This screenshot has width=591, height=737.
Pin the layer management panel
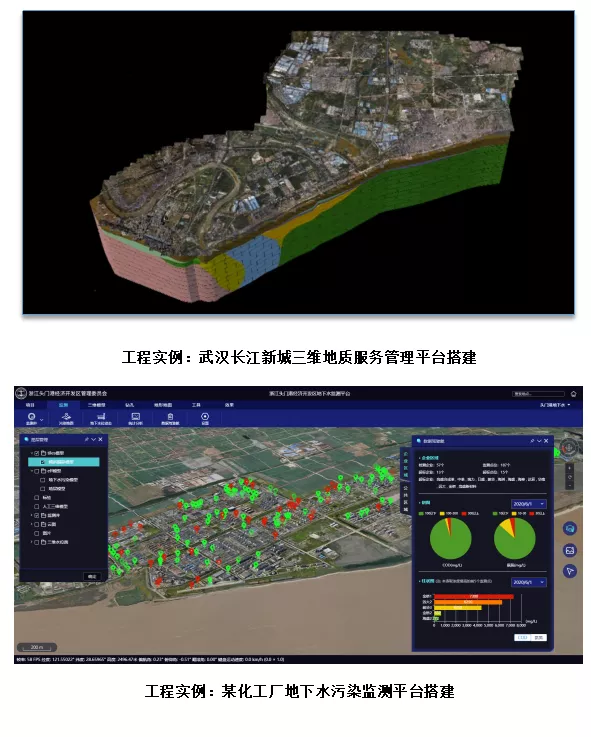click(x=87, y=439)
